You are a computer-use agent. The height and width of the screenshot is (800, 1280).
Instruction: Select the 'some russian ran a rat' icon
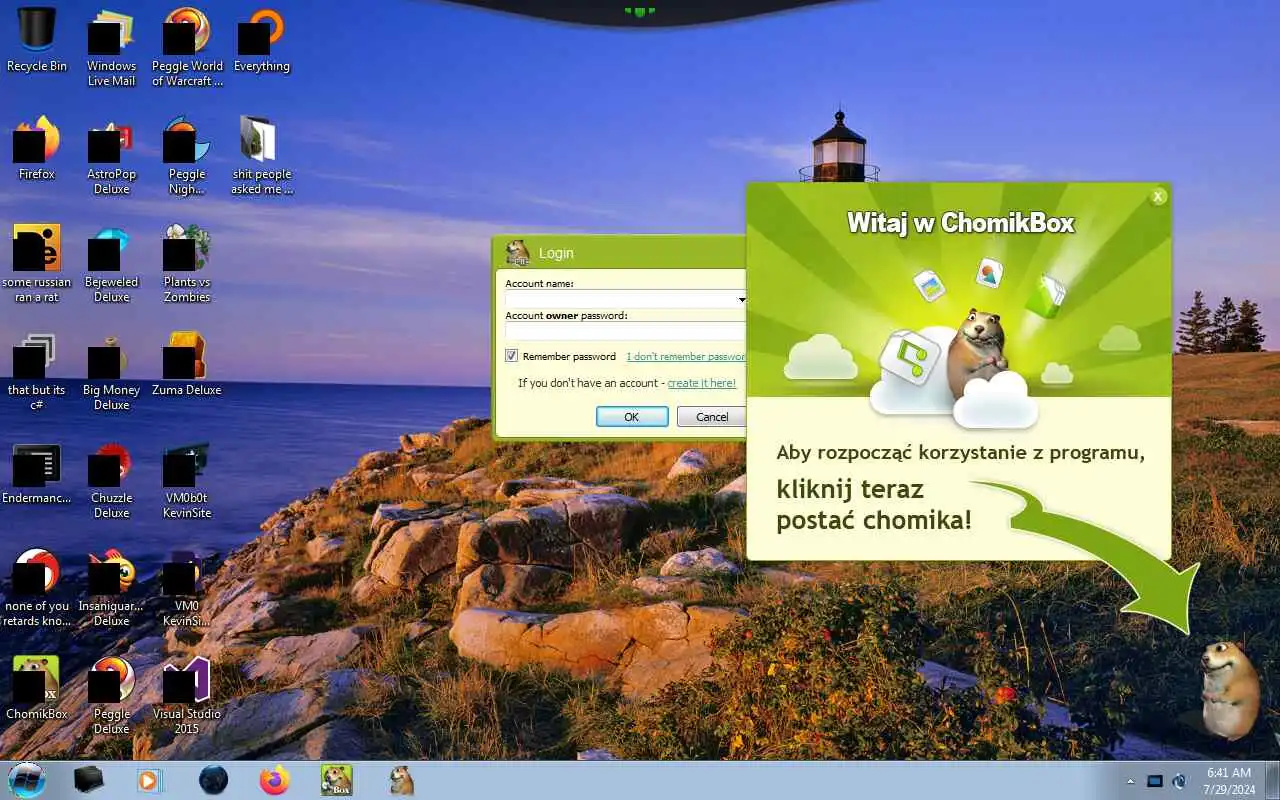click(x=37, y=263)
